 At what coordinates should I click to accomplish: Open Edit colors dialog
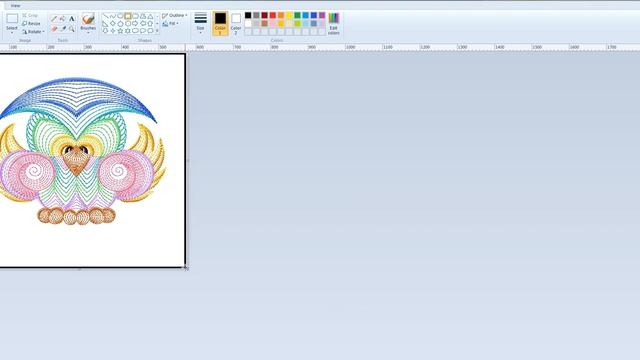click(333, 23)
